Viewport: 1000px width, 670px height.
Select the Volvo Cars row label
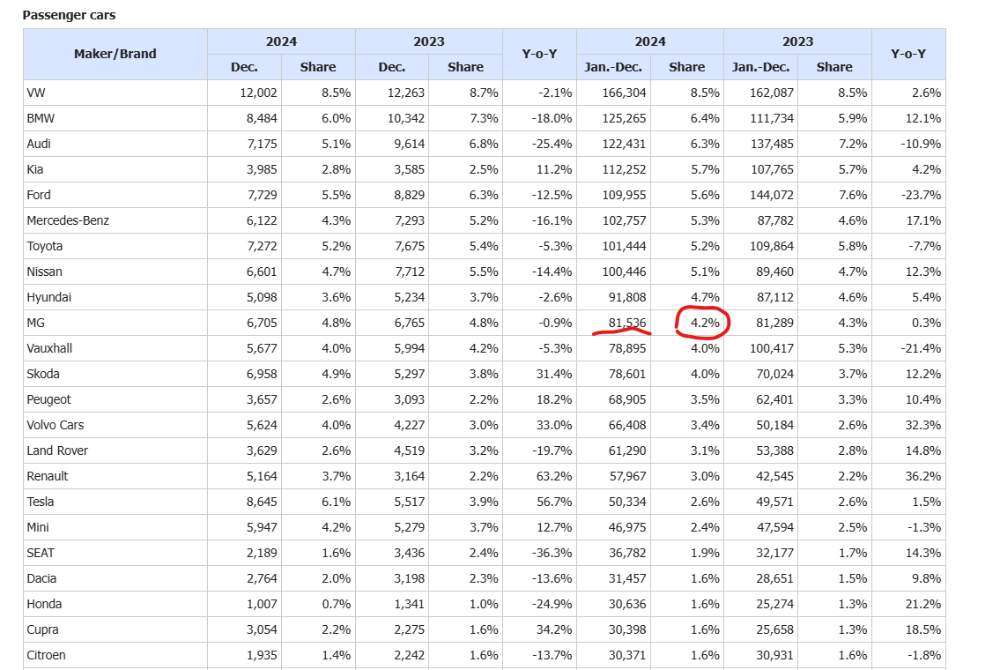click(55, 425)
